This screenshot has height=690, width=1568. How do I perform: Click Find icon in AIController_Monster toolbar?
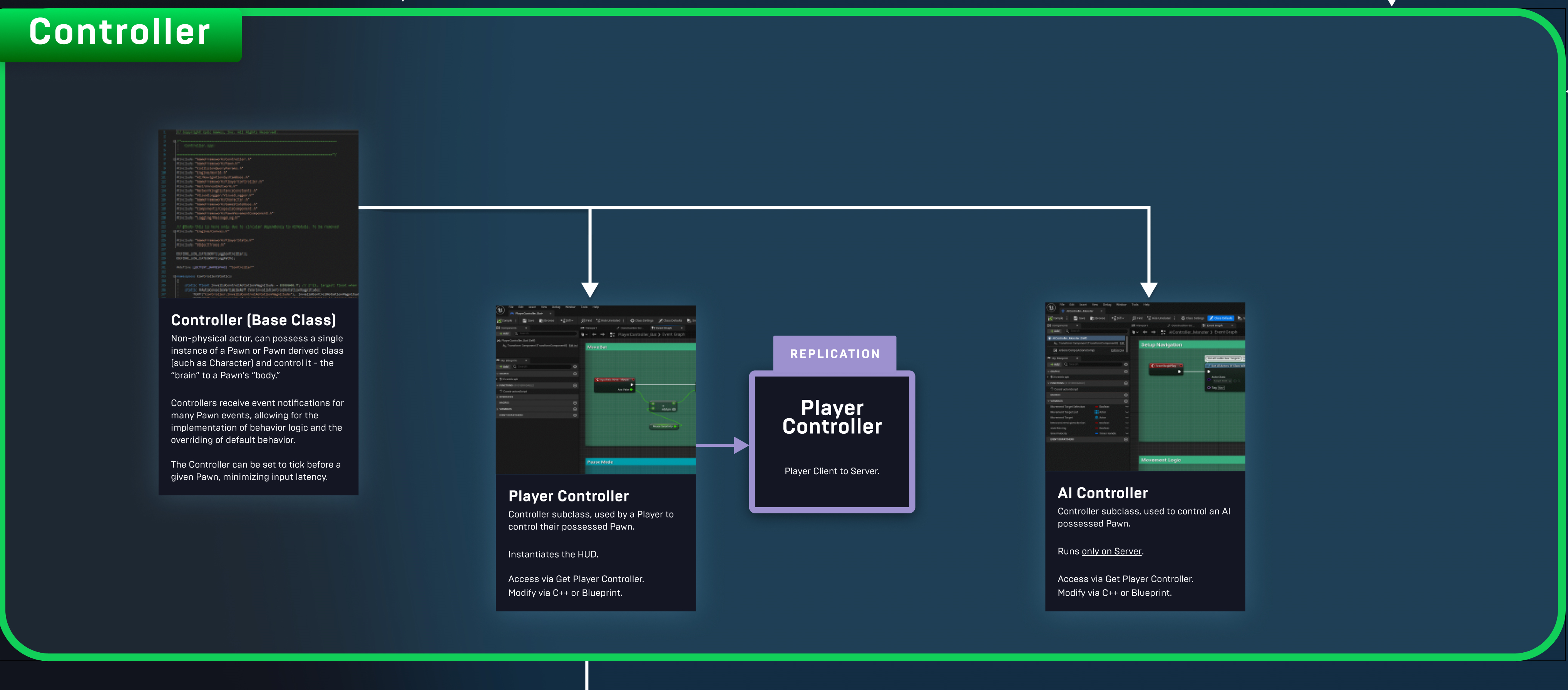(x=1134, y=318)
